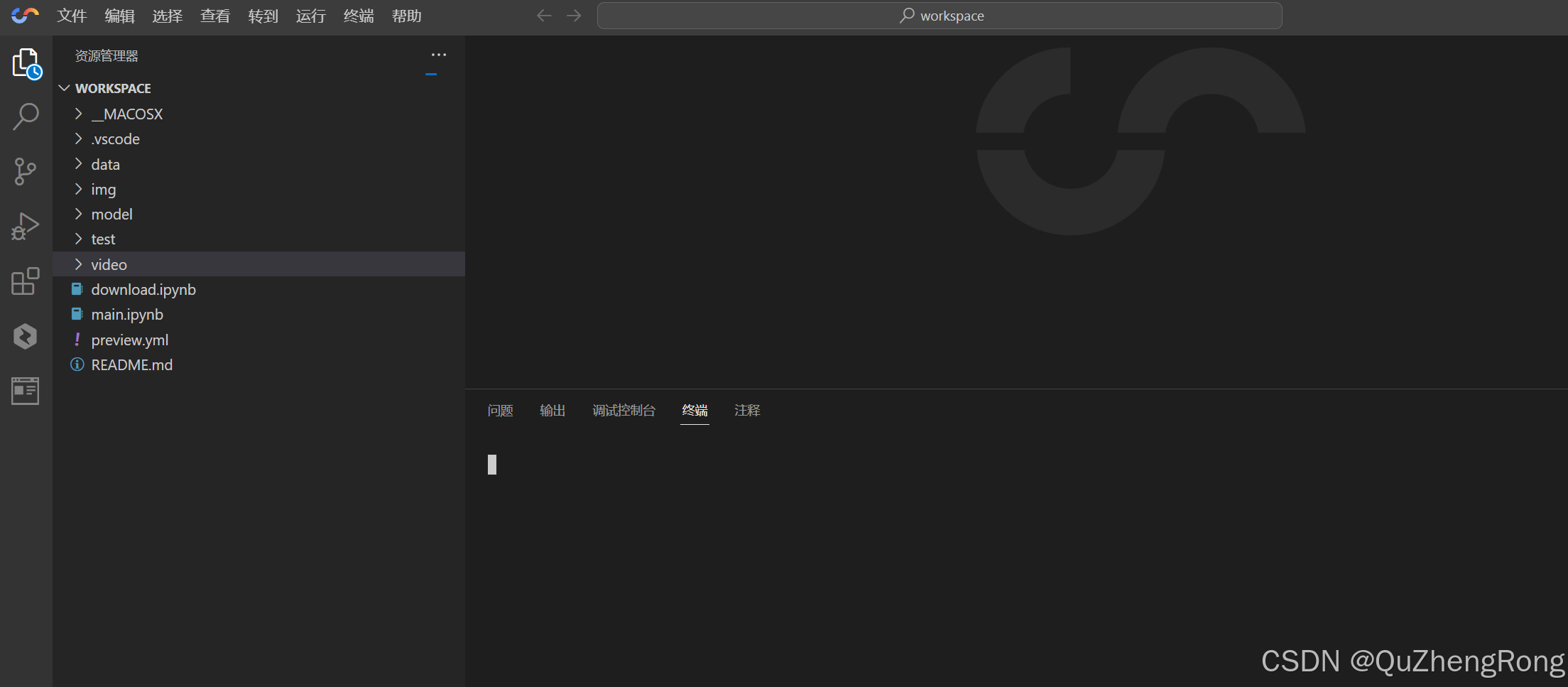Go back with the left arrow
Image resolution: width=1568 pixels, height=687 pixels.
(544, 16)
